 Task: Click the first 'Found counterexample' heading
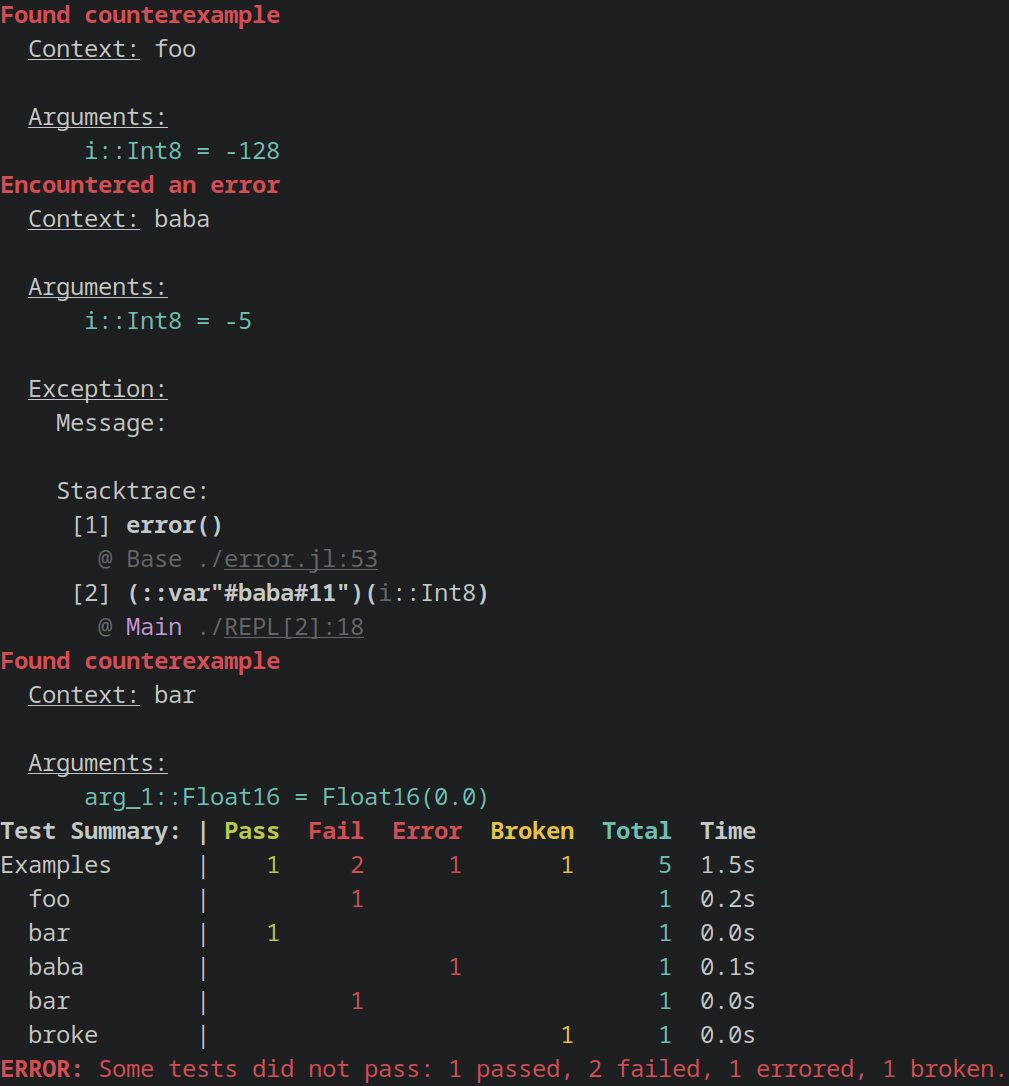click(140, 15)
